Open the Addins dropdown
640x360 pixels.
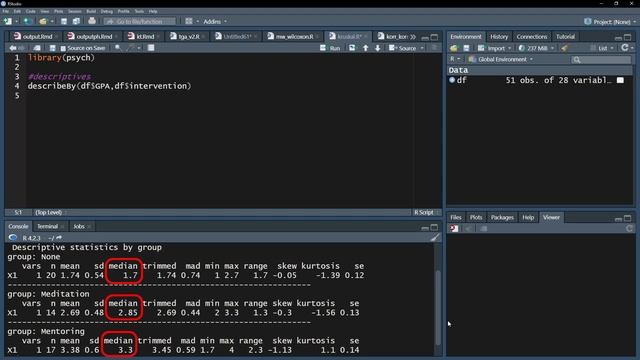[215, 21]
